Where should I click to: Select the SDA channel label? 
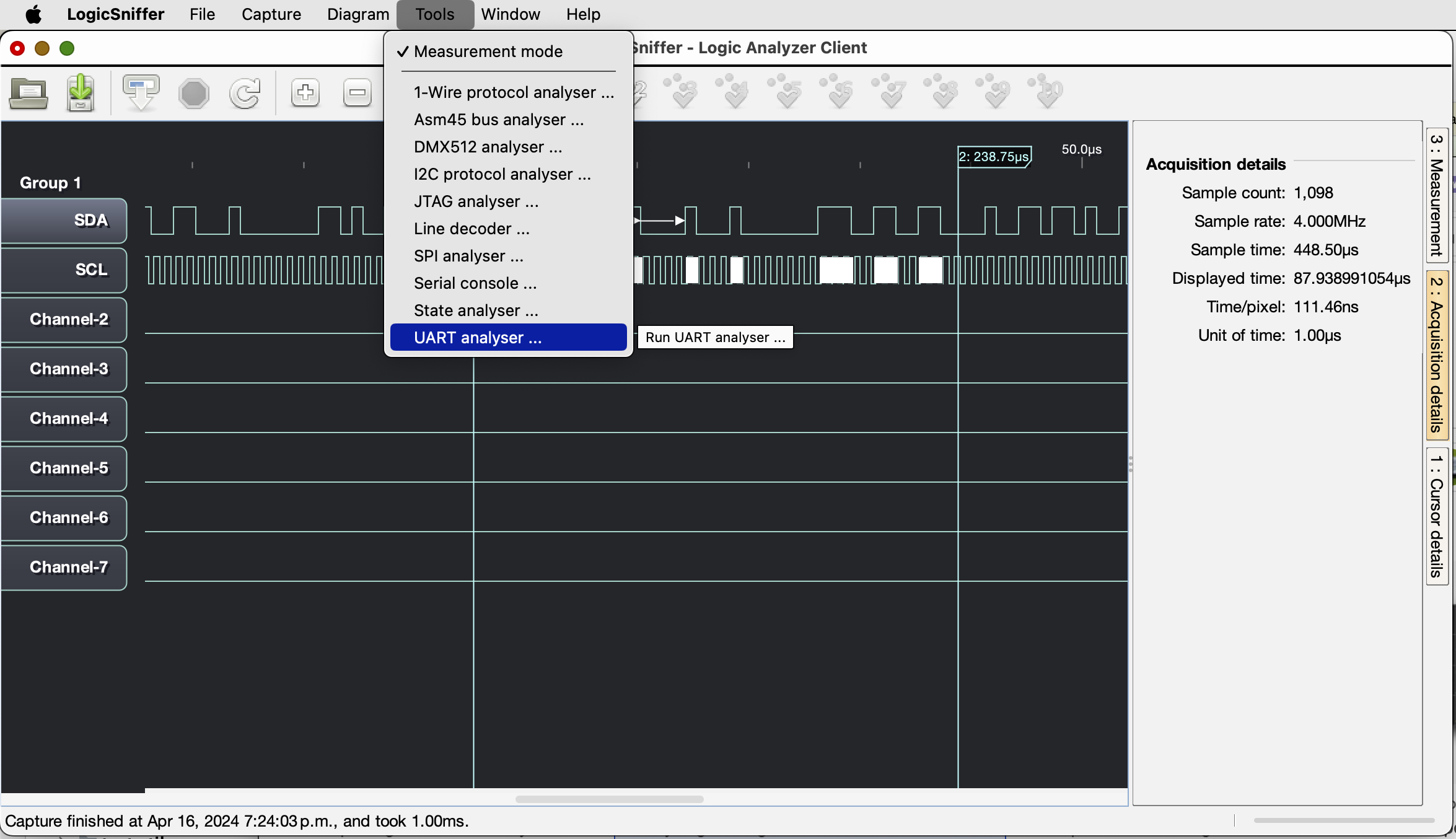(64, 221)
